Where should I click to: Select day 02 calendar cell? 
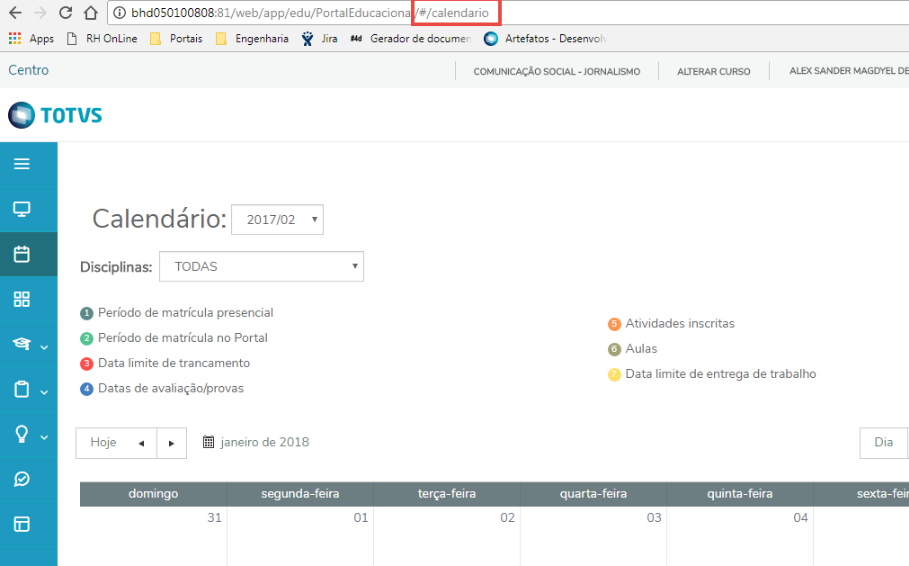coord(447,536)
